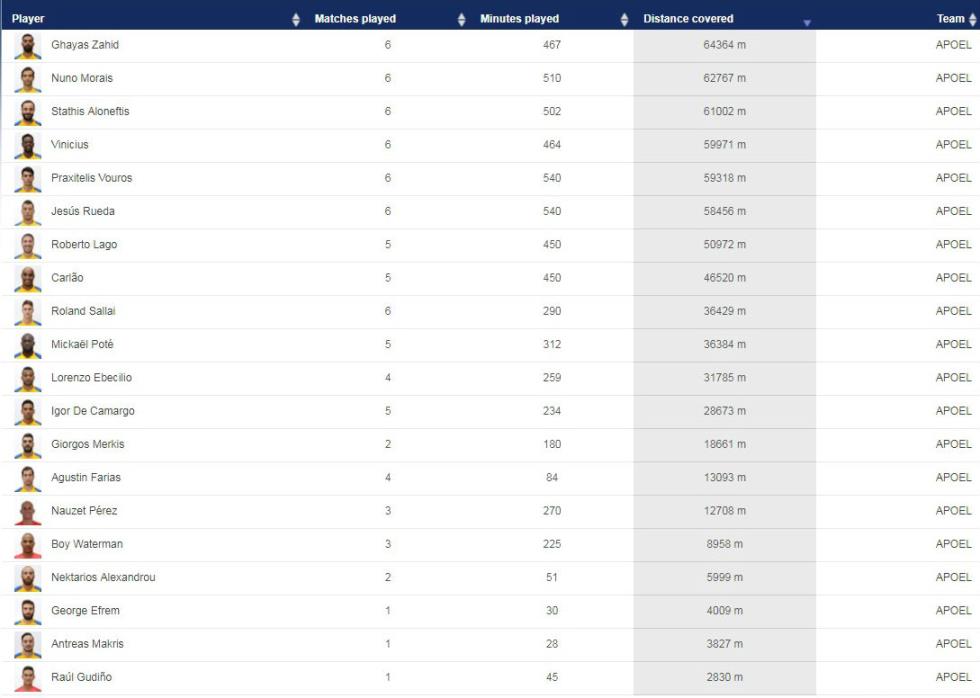This screenshot has width=980, height=698.
Task: Select the name Boy Waterman
Action: click(x=87, y=544)
